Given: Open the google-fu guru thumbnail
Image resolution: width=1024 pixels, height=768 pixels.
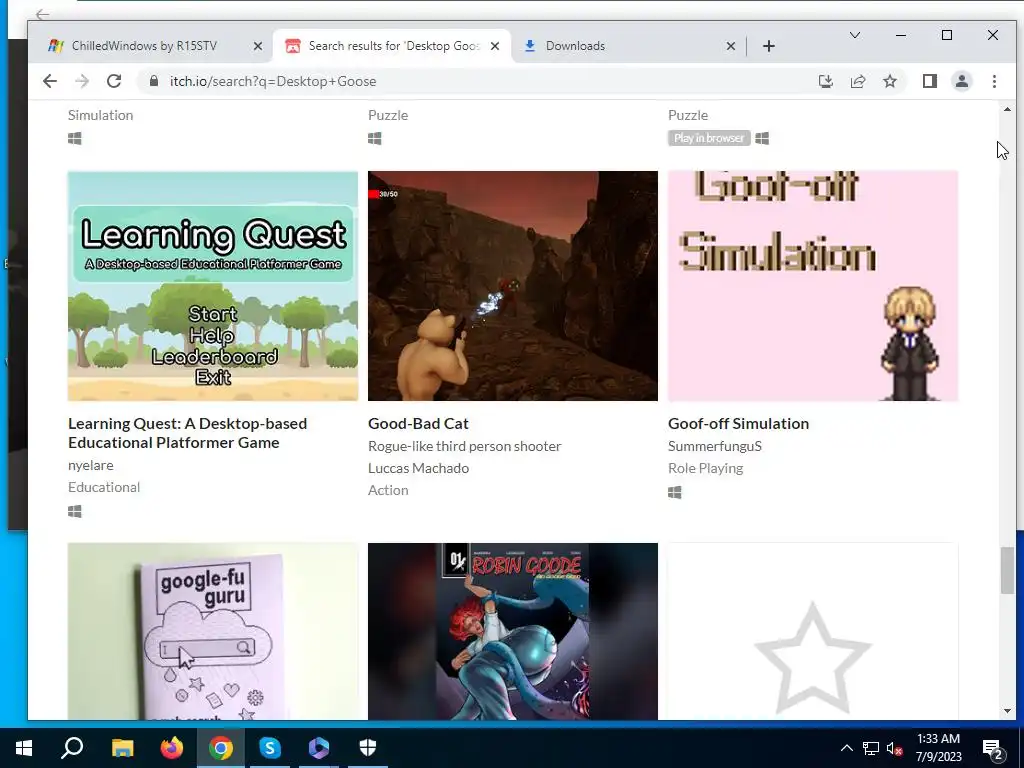Looking at the screenshot, I should (x=213, y=632).
